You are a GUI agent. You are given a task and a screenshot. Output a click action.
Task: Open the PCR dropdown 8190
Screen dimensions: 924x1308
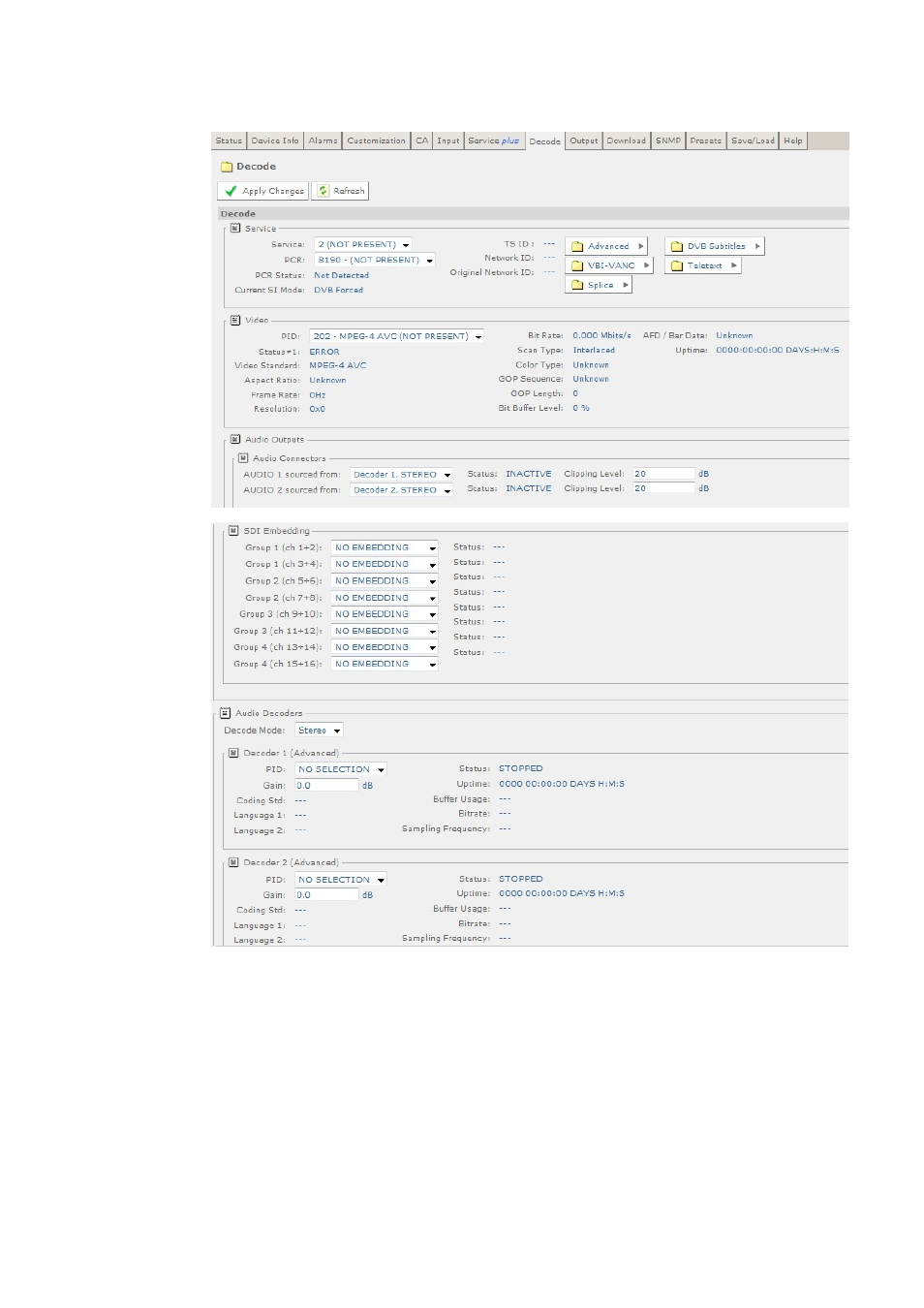click(375, 260)
